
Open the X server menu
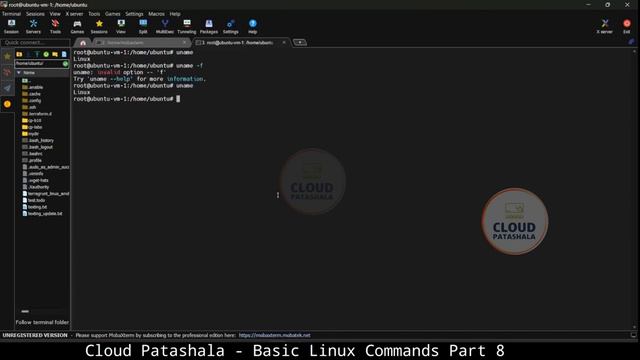coord(74,14)
